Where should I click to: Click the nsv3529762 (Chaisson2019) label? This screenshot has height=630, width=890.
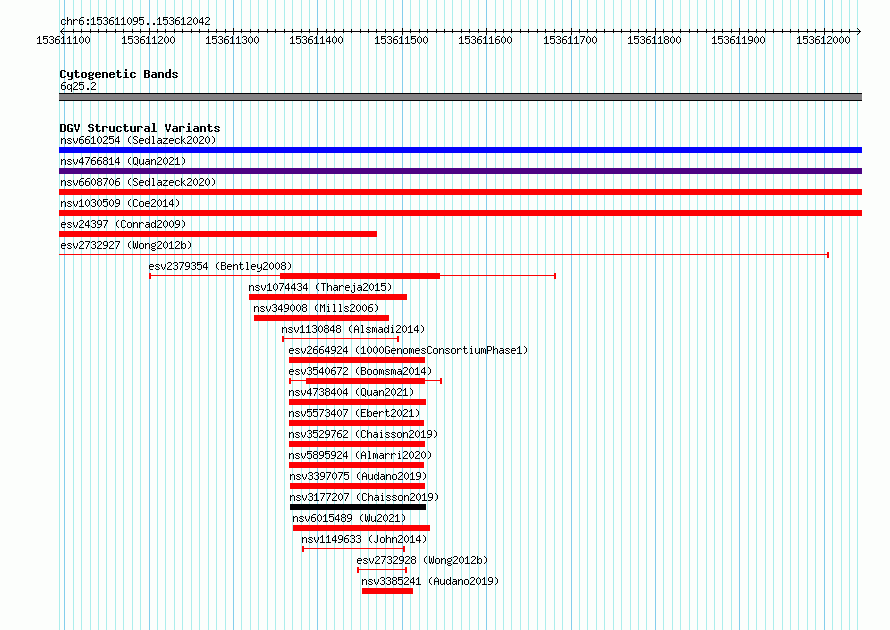coord(363,434)
